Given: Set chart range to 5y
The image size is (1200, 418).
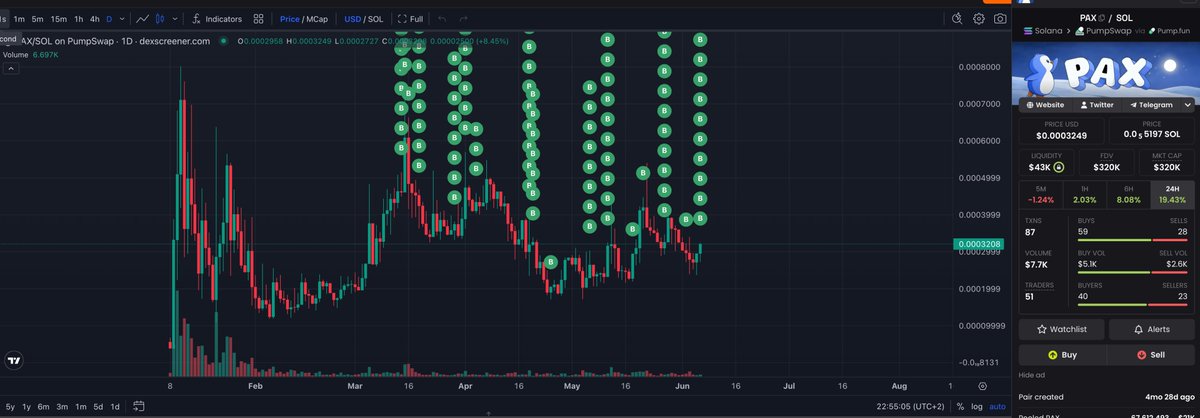Looking at the screenshot, I should tap(10, 406).
